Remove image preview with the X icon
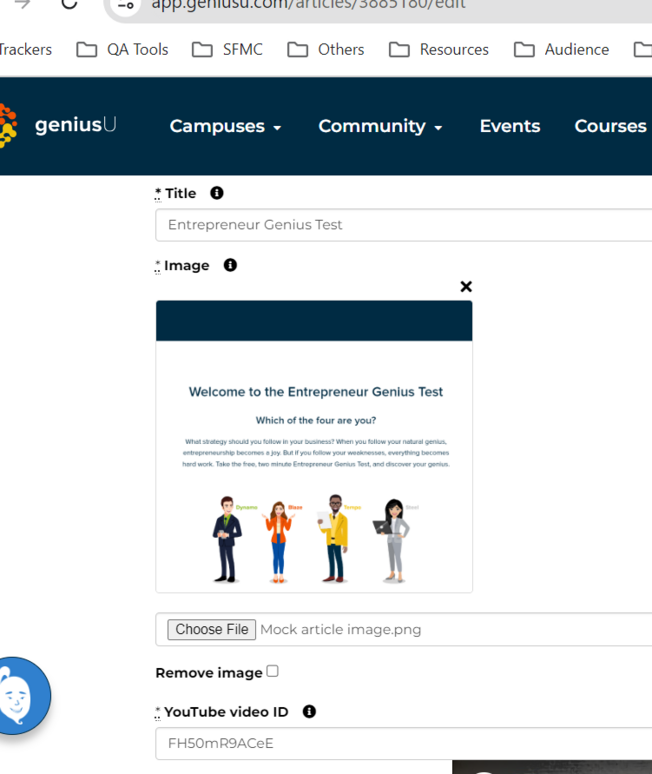 [466, 286]
